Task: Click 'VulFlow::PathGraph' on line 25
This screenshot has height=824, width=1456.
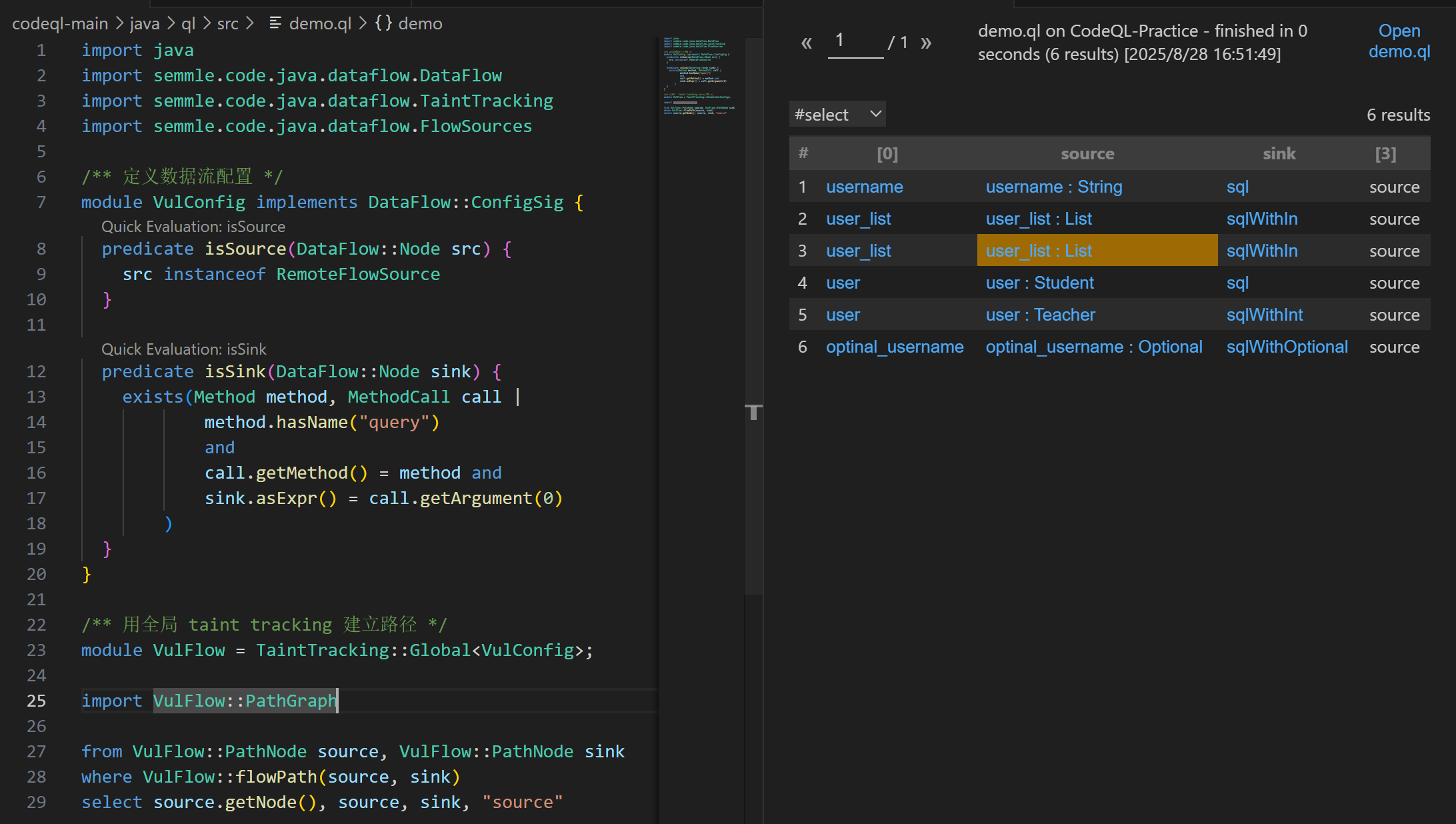Action: [245, 701]
